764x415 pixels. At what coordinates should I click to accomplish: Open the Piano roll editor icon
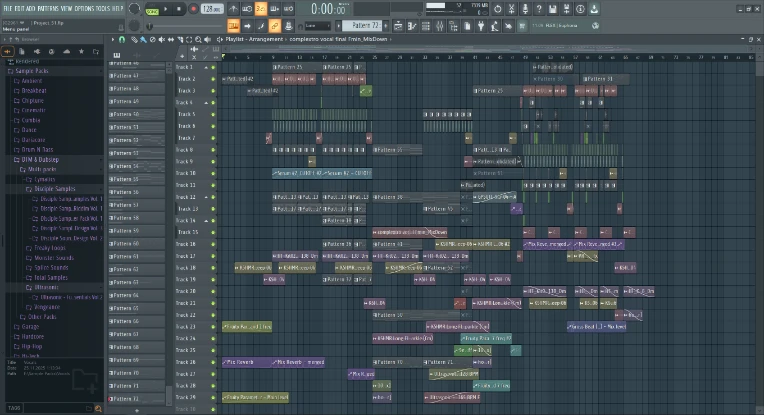tap(412, 26)
